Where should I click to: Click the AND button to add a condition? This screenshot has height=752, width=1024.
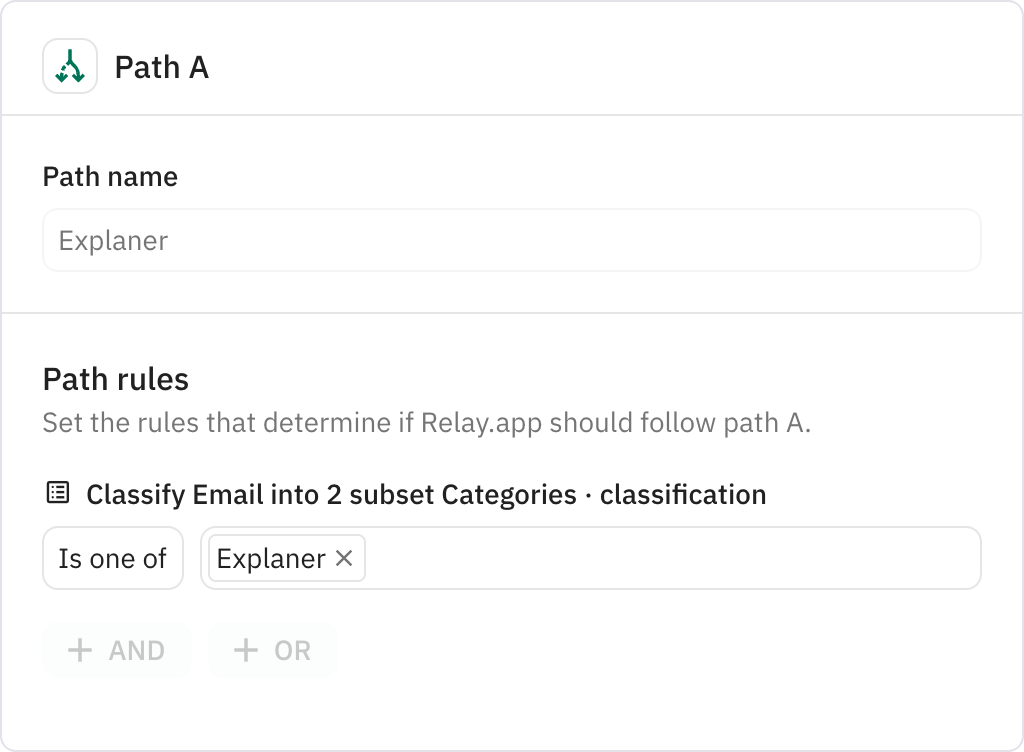116,650
